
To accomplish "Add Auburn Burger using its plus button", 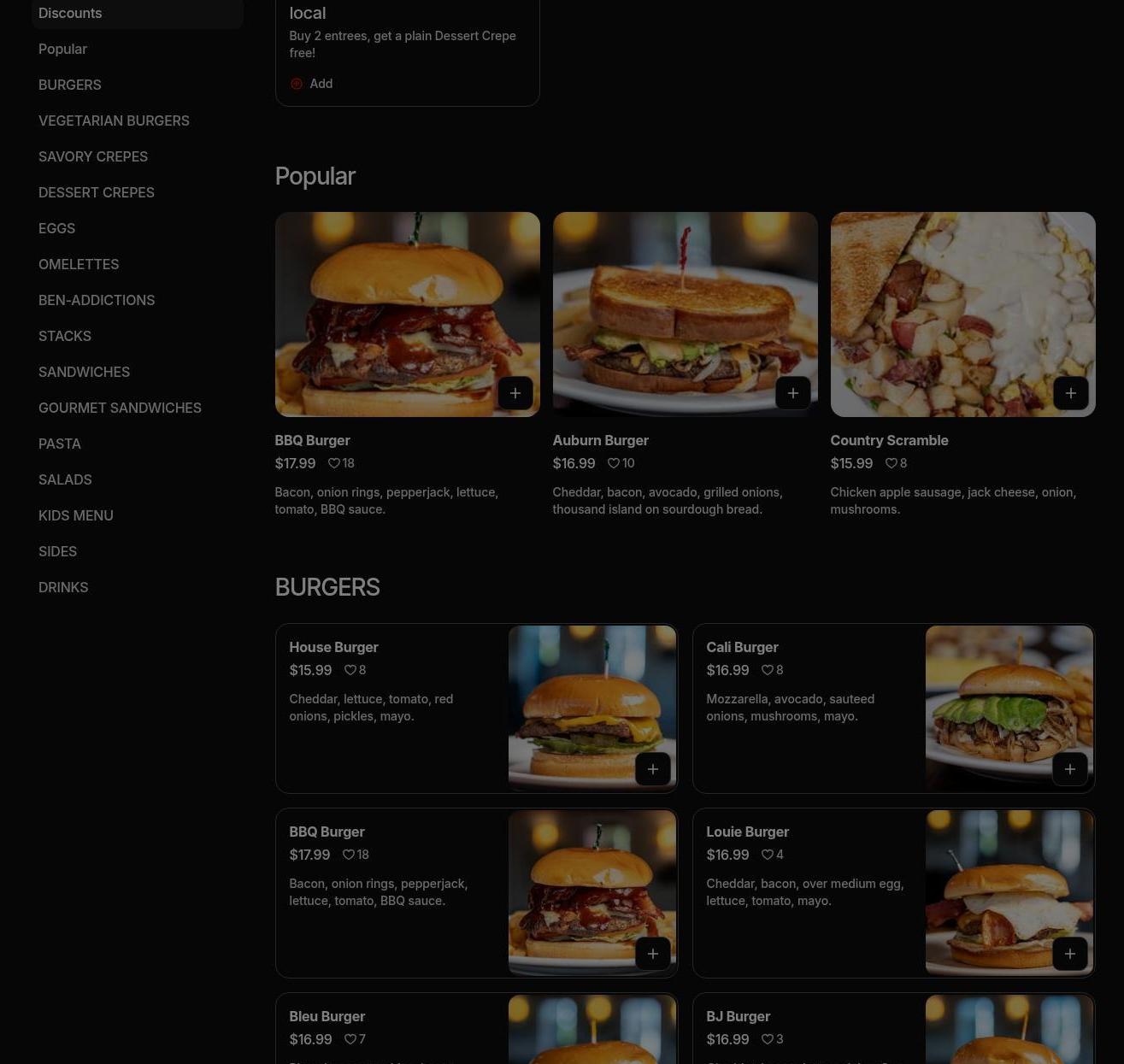I will pyautogui.click(x=793, y=393).
